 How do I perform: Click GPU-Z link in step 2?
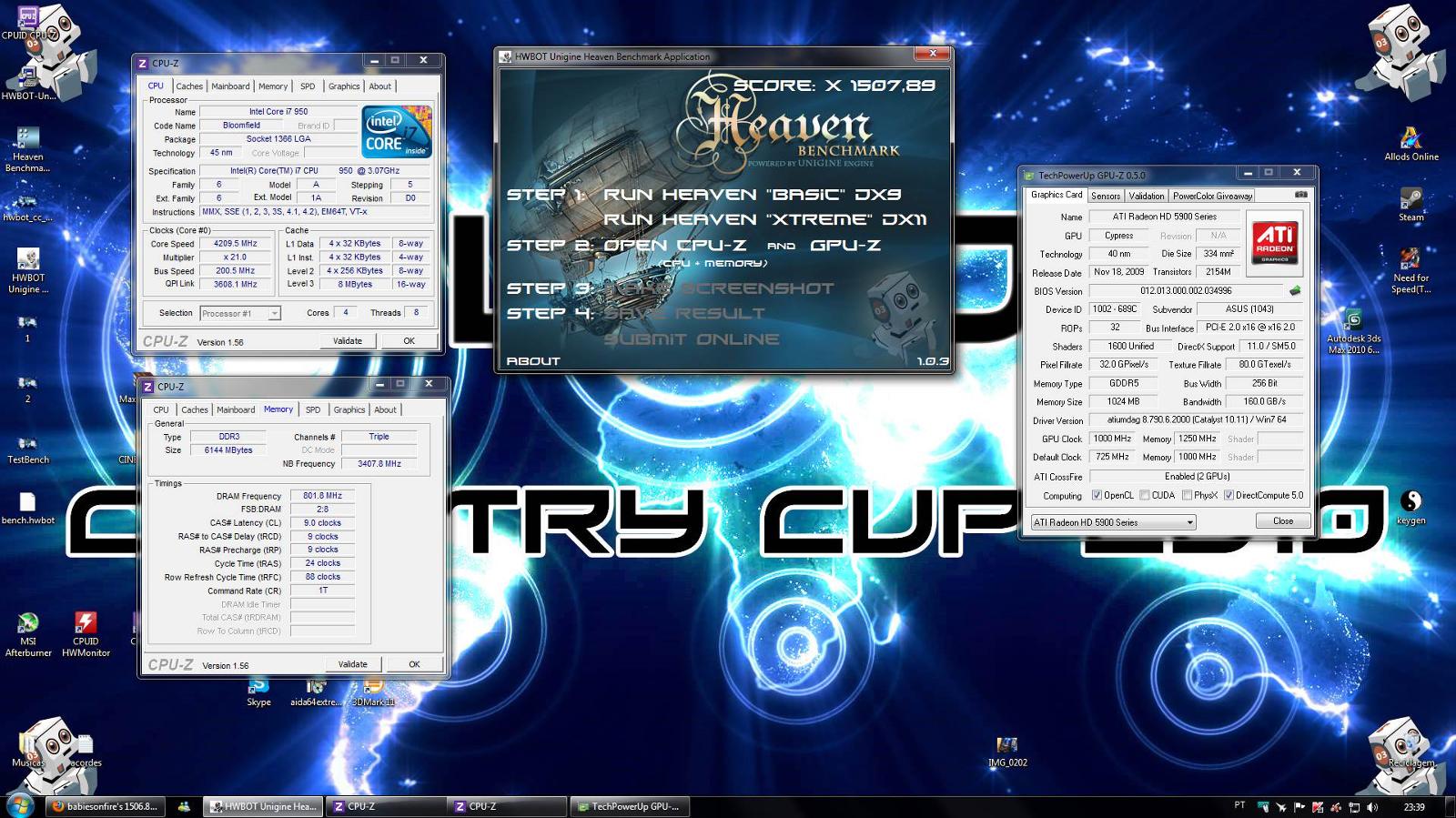pos(845,246)
